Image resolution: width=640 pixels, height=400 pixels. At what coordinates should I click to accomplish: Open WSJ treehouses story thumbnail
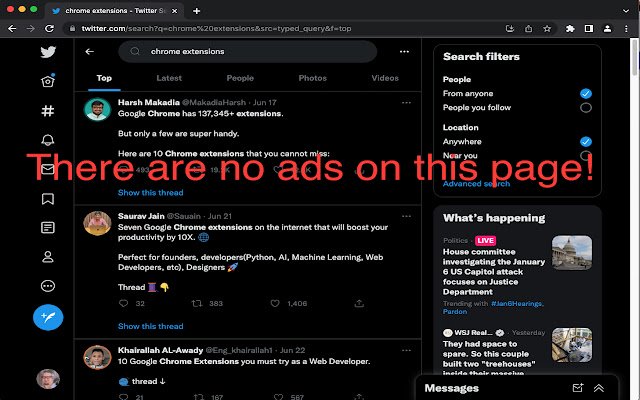pos(572,345)
